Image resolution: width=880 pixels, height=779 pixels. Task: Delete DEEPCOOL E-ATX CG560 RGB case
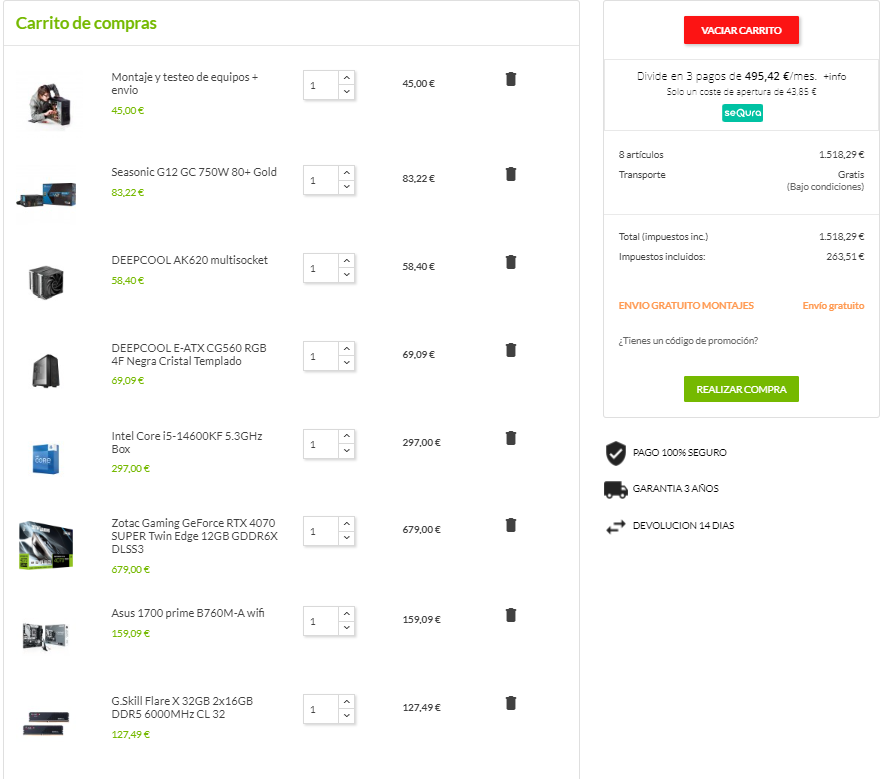[511, 350]
